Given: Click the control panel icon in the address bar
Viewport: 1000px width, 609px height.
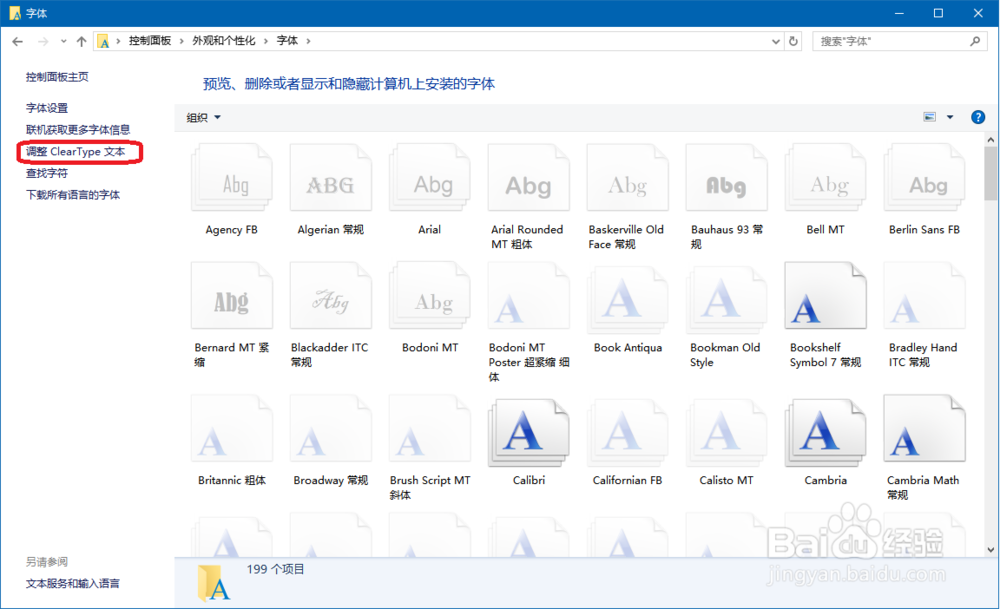Looking at the screenshot, I should [x=105, y=41].
